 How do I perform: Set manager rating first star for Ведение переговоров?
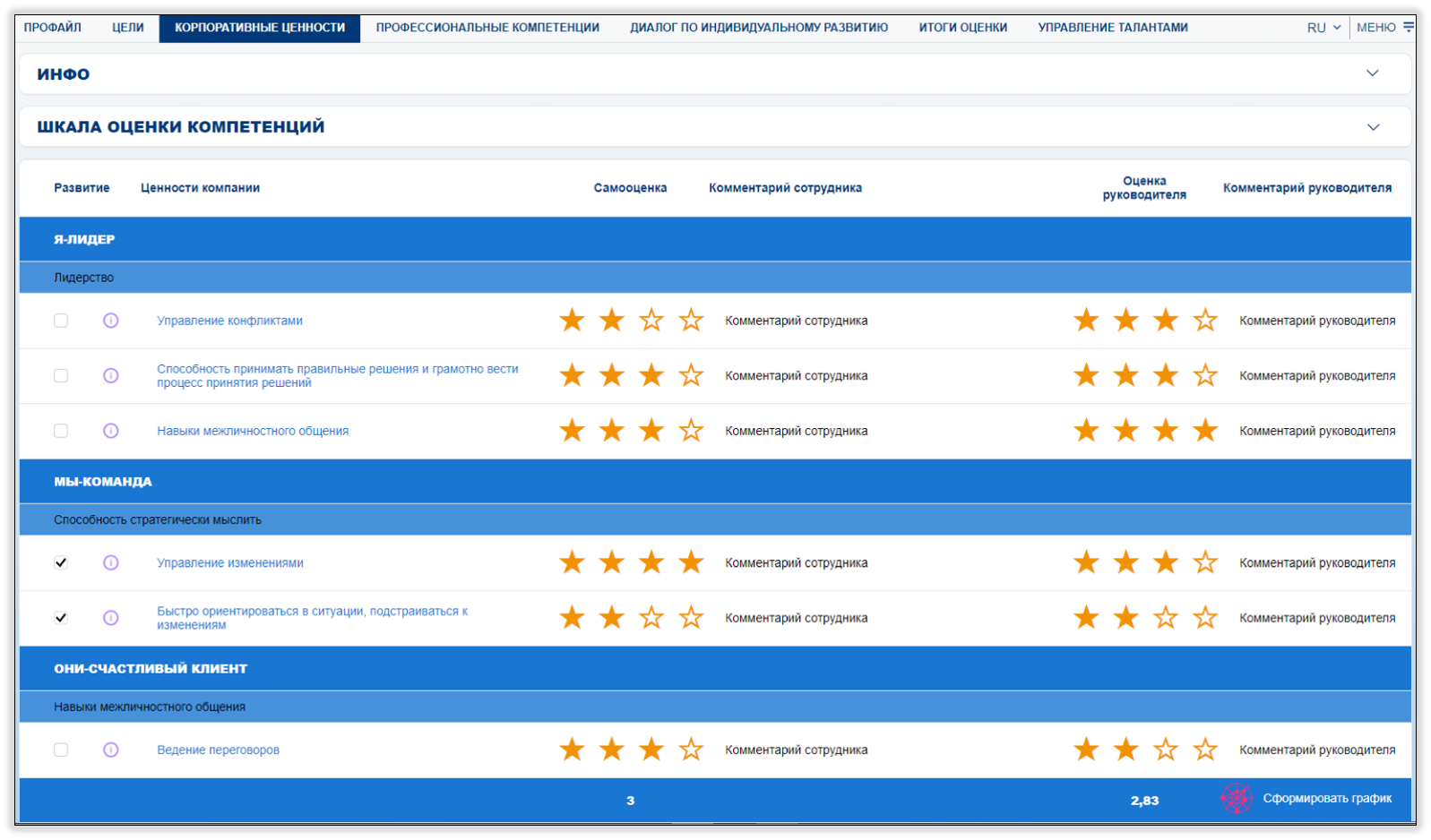pyautogui.click(x=1087, y=749)
